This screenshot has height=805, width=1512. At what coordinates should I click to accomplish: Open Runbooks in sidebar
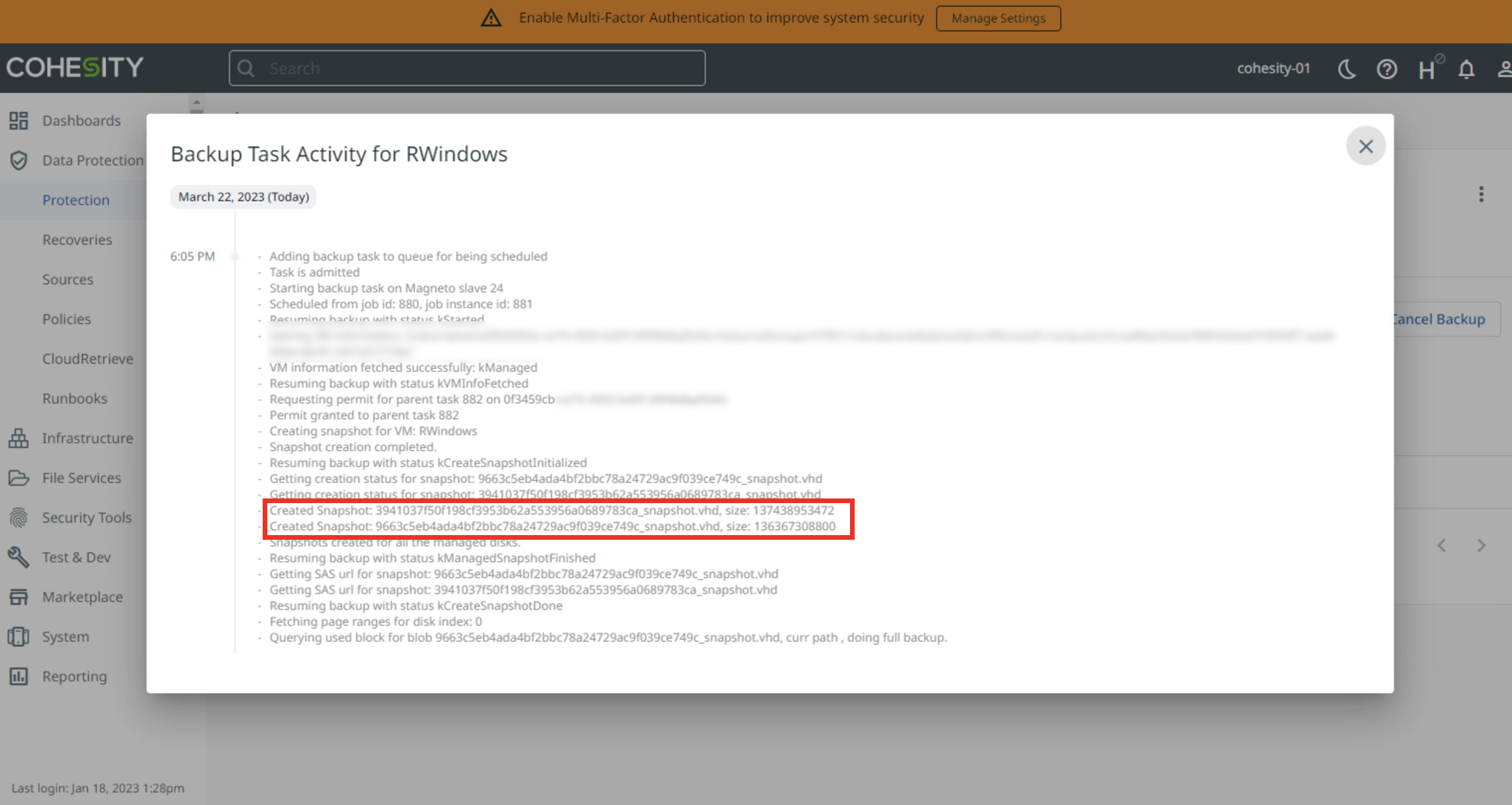[x=75, y=398]
